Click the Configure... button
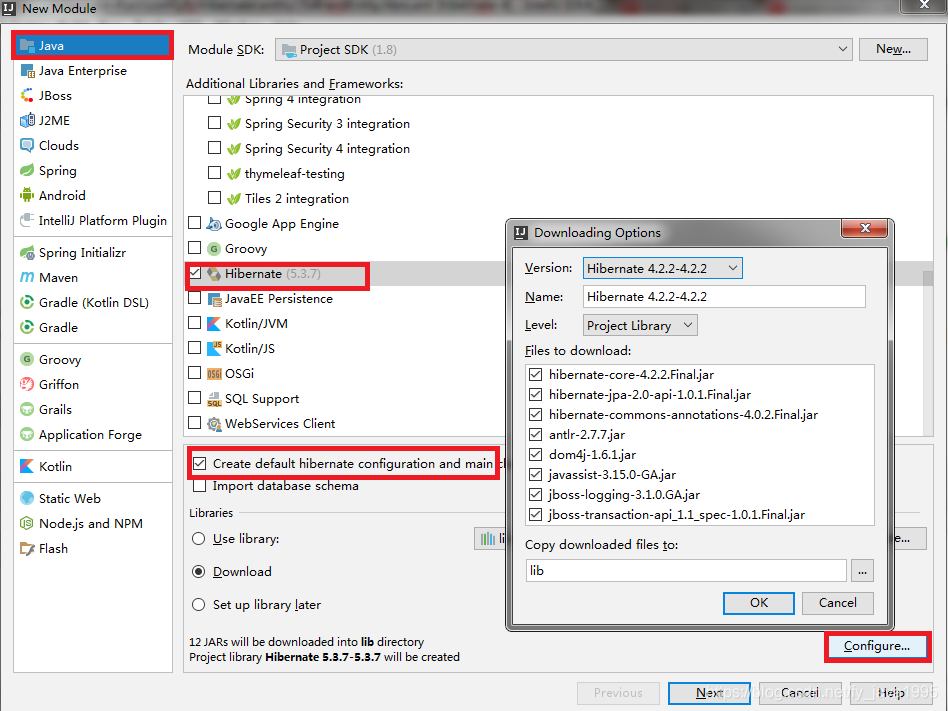Viewport: 948px width, 711px height. (877, 646)
